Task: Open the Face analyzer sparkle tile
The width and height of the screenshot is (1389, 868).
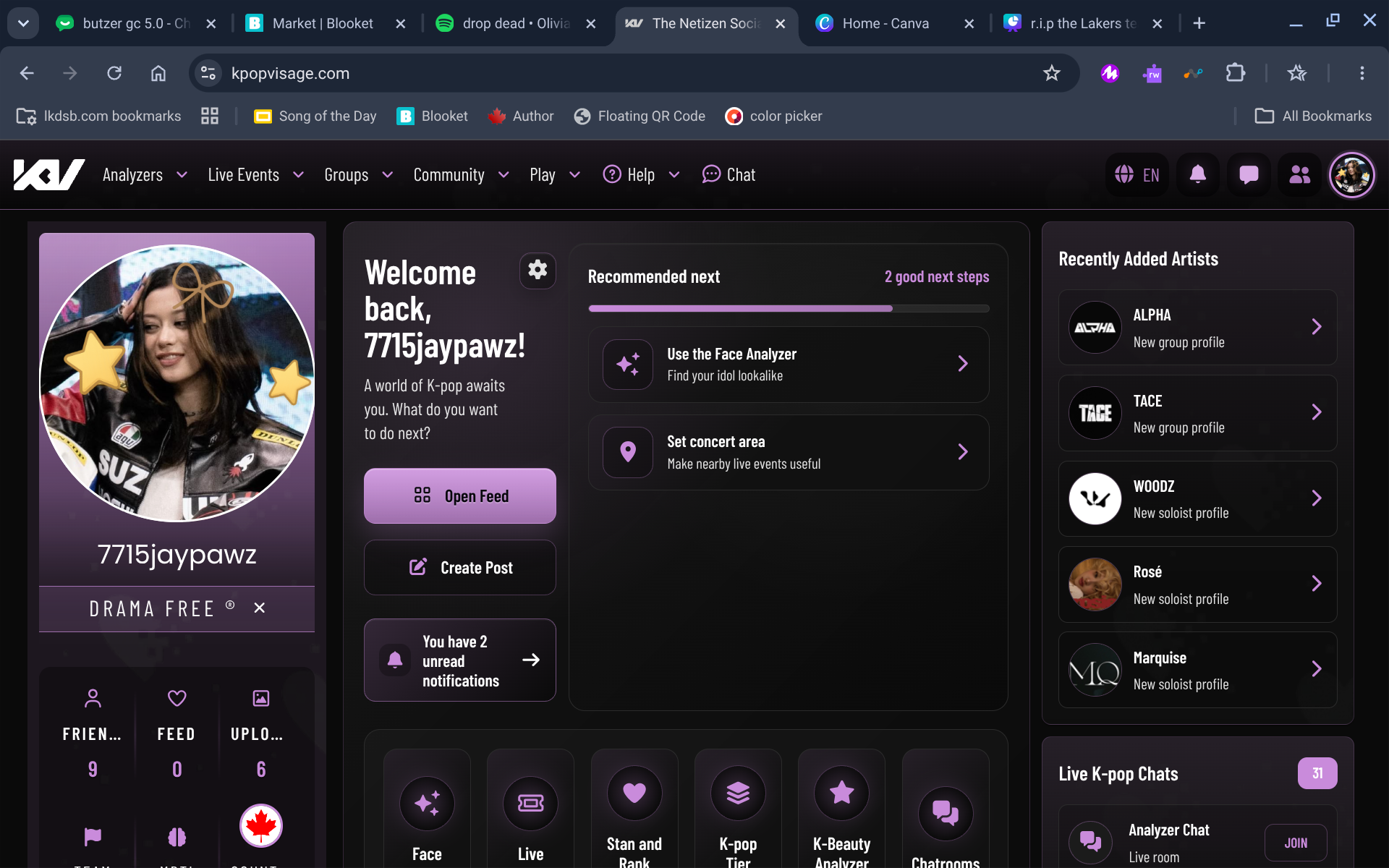Action: [x=427, y=809]
